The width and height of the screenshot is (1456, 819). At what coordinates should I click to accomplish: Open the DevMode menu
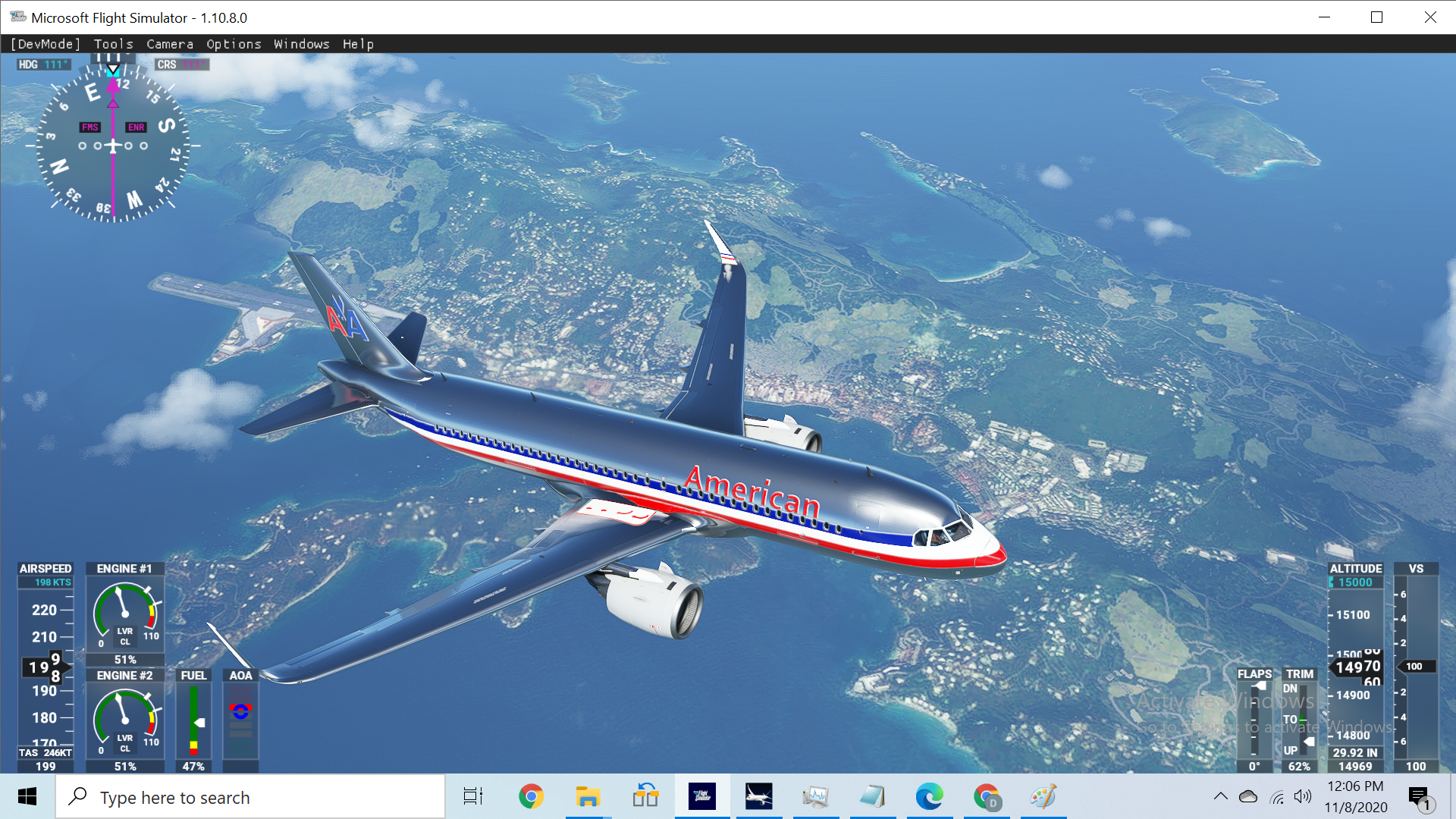(x=45, y=44)
